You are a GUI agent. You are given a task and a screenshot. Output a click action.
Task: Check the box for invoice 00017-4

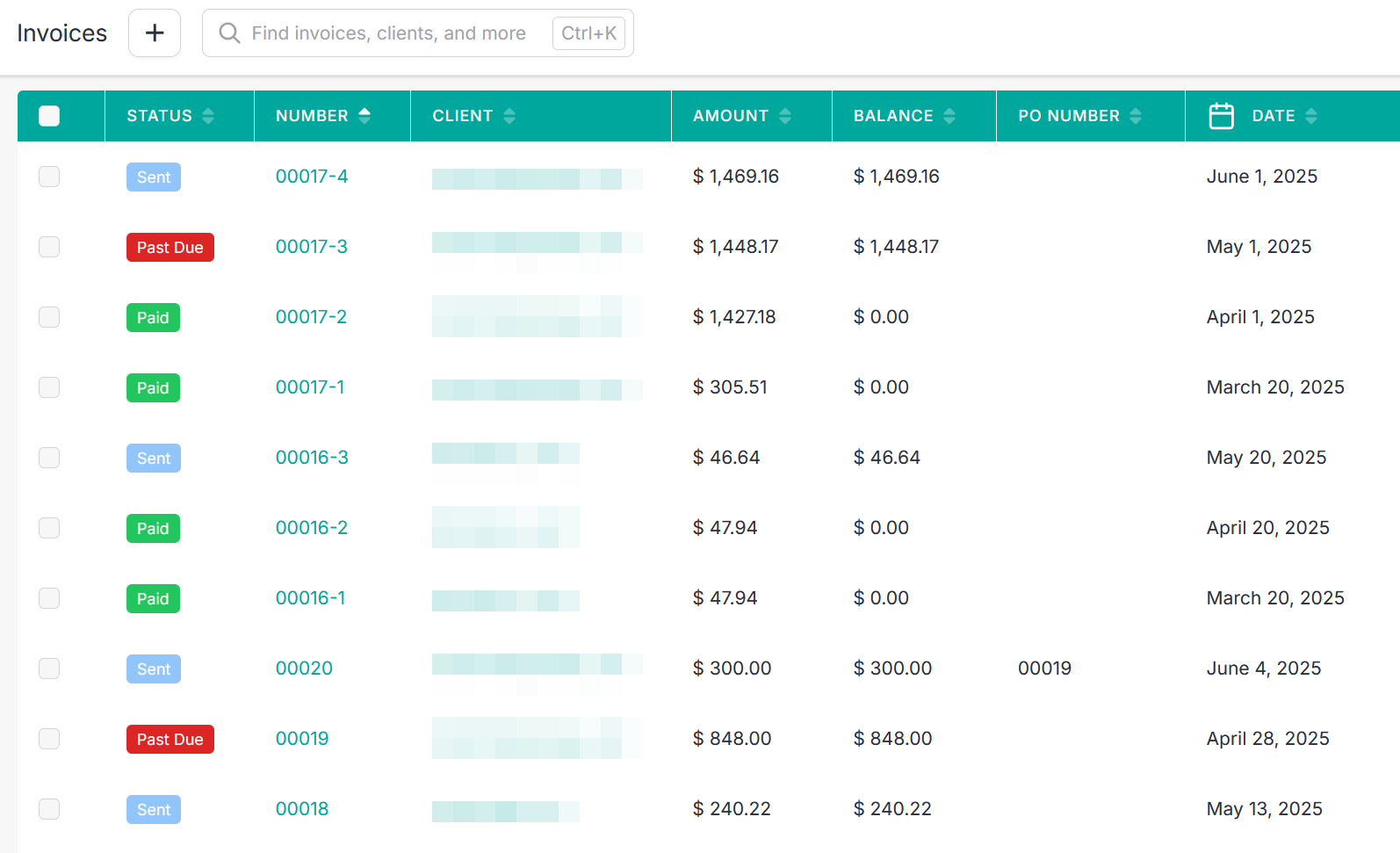point(49,177)
